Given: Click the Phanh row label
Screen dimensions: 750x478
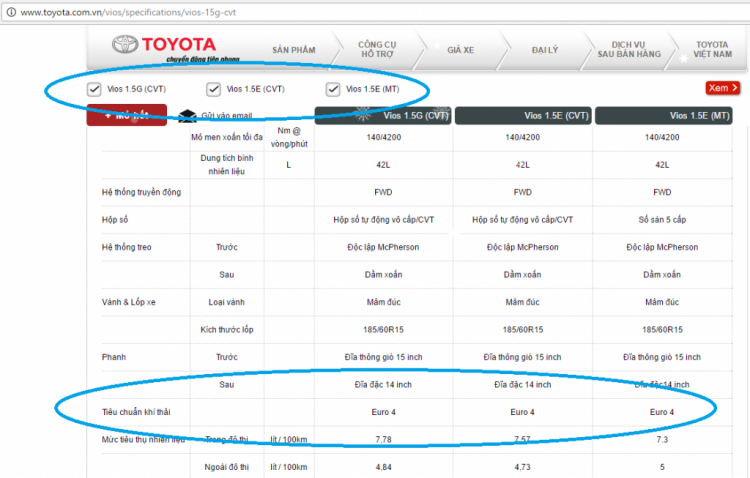Looking at the screenshot, I should coord(114,357).
